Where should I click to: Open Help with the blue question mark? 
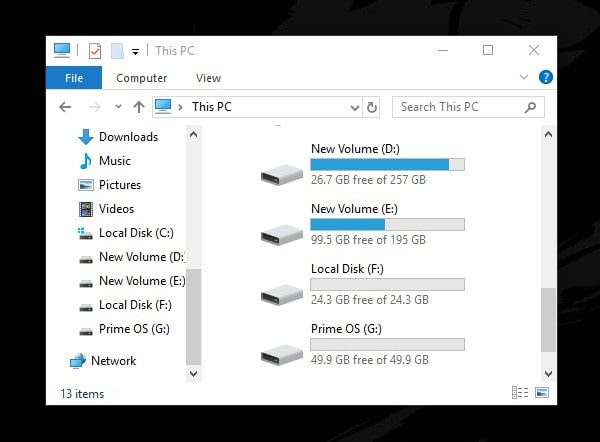coord(545,77)
